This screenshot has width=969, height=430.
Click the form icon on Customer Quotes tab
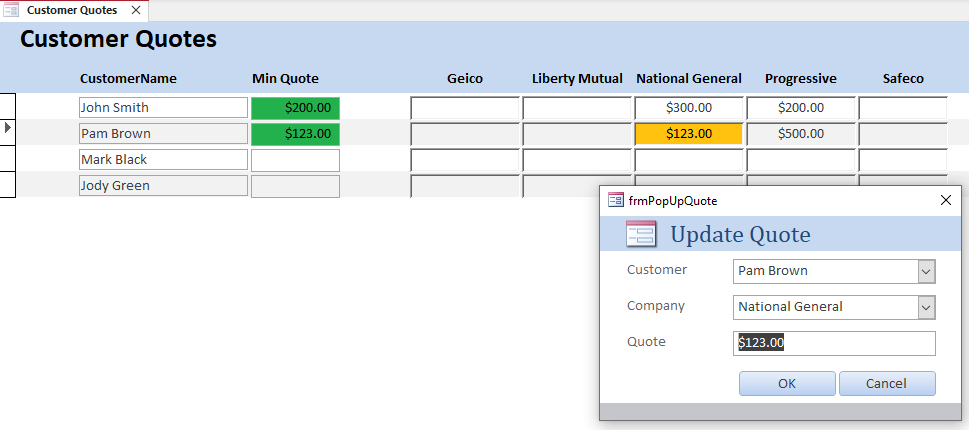tap(12, 10)
